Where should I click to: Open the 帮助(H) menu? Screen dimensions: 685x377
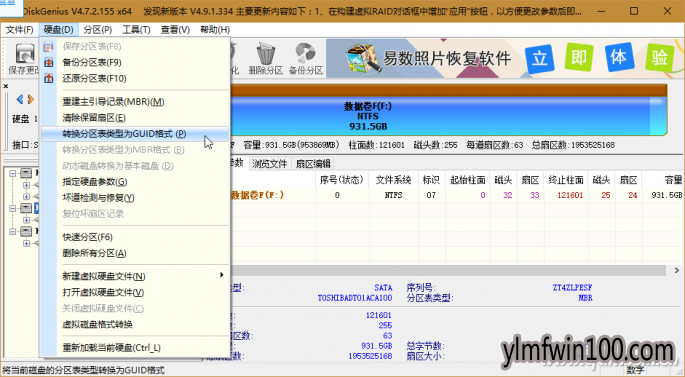(215, 30)
